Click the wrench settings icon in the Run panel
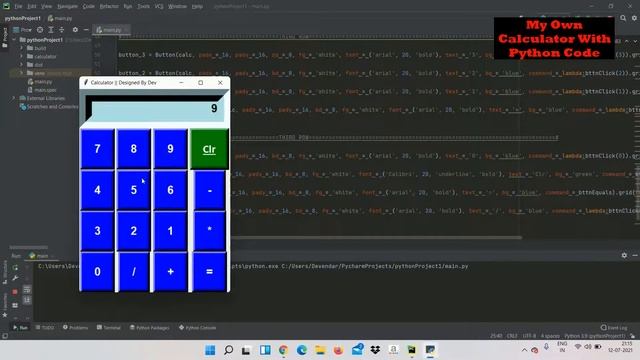The width and height of the screenshot is (640, 360). 15,278
